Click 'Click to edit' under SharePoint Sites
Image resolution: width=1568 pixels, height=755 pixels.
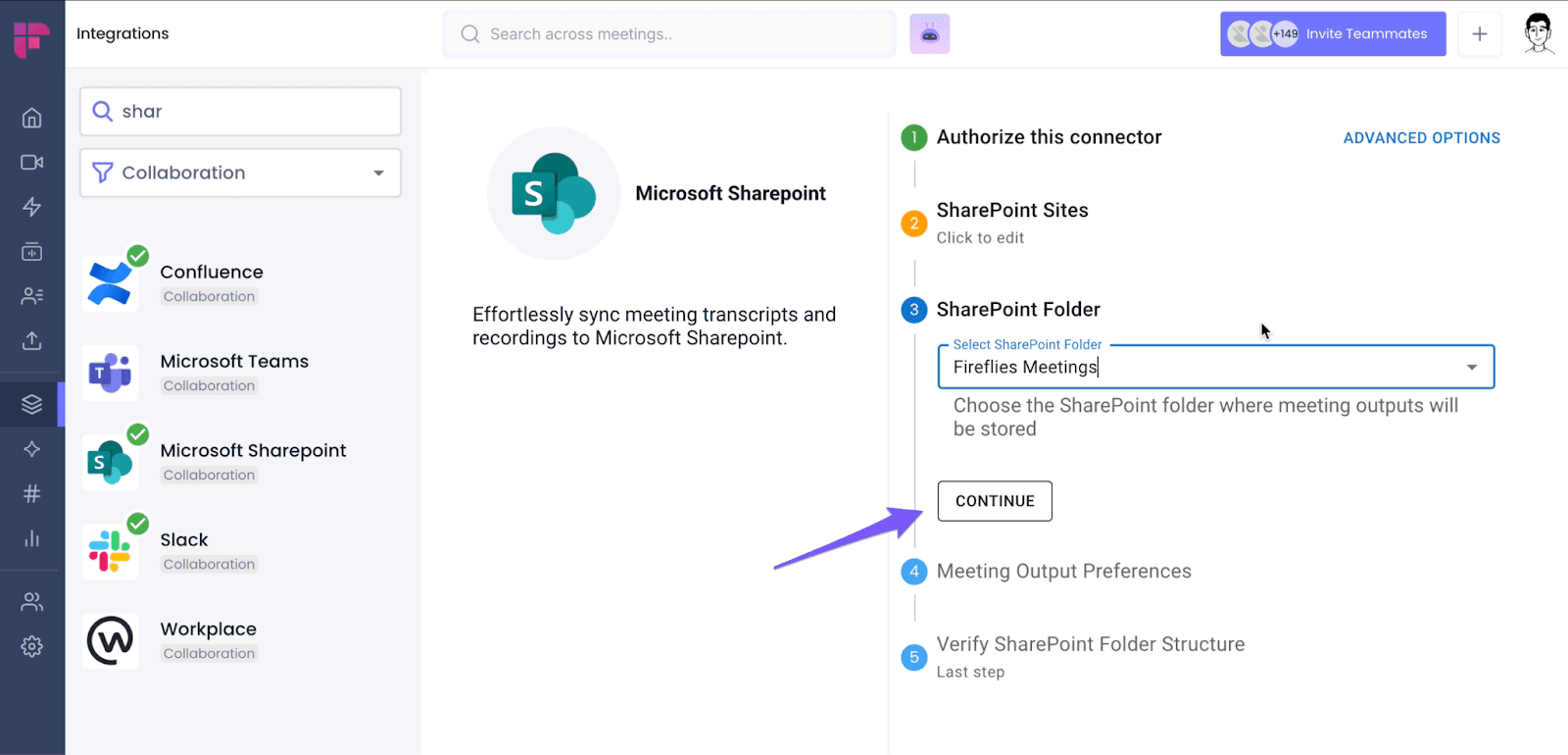[x=980, y=237]
